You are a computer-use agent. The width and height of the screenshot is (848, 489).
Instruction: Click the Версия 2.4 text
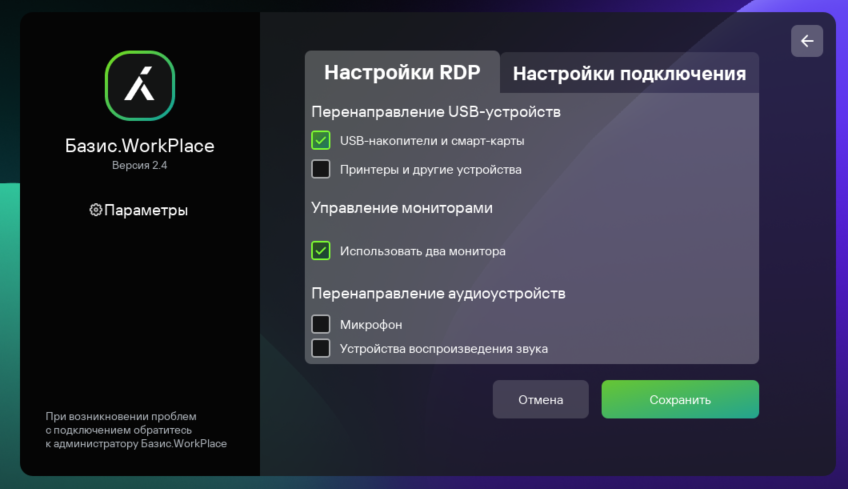point(140,166)
